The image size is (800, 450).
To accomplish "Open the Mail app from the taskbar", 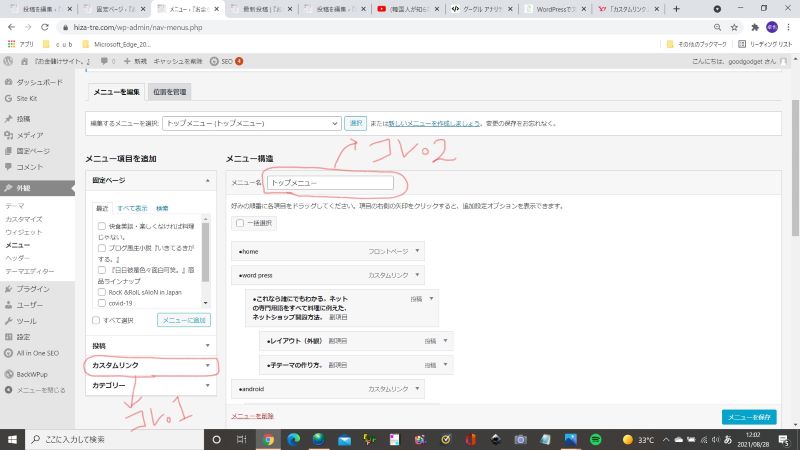I will [344, 439].
